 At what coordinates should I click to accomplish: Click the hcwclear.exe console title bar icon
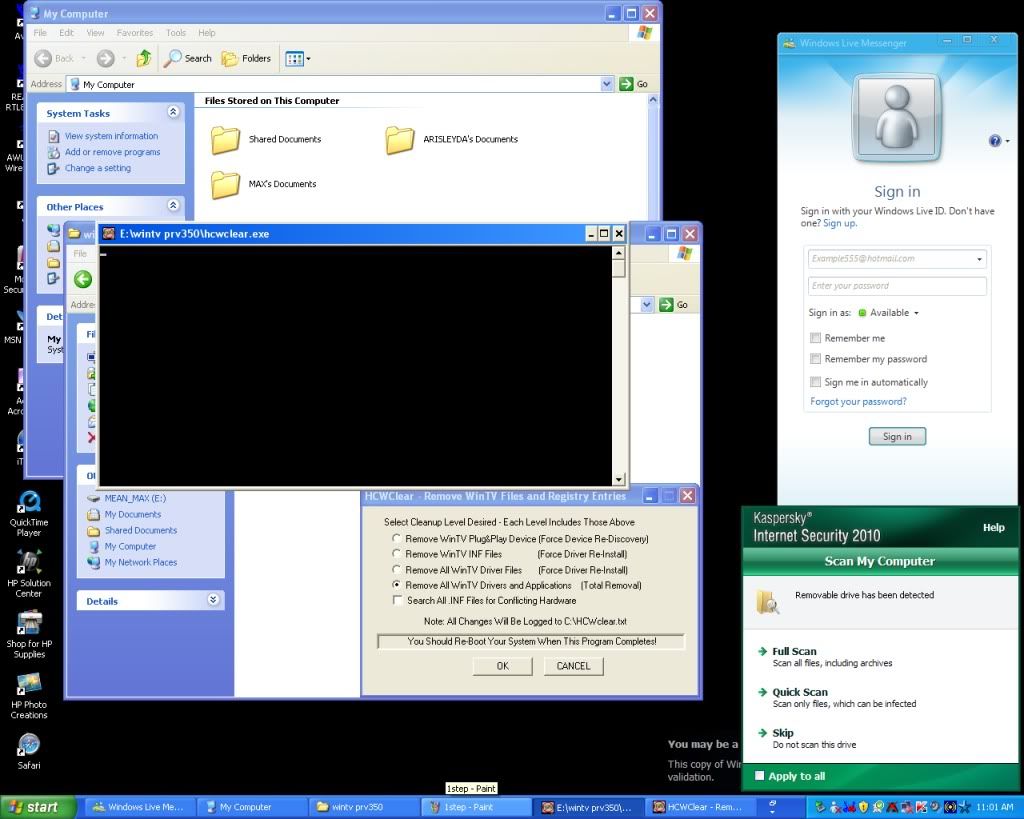pyautogui.click(x=109, y=234)
